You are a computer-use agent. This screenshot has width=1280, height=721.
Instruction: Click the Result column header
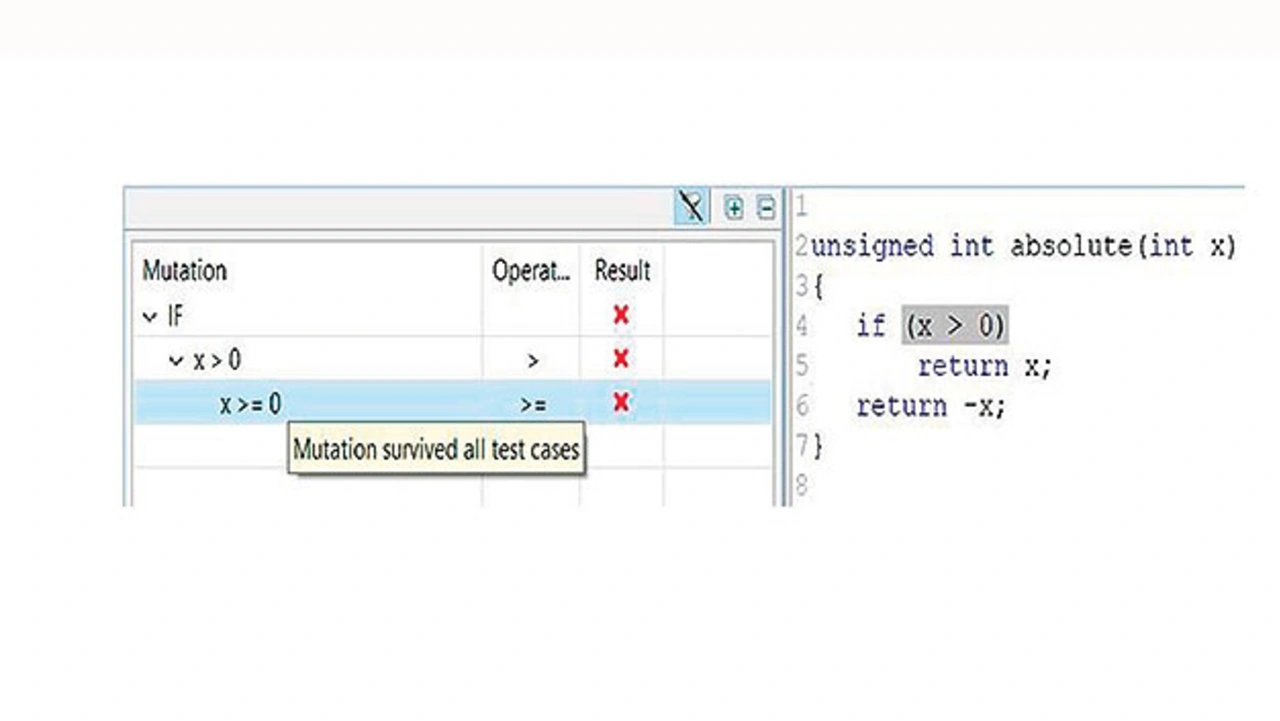click(622, 271)
